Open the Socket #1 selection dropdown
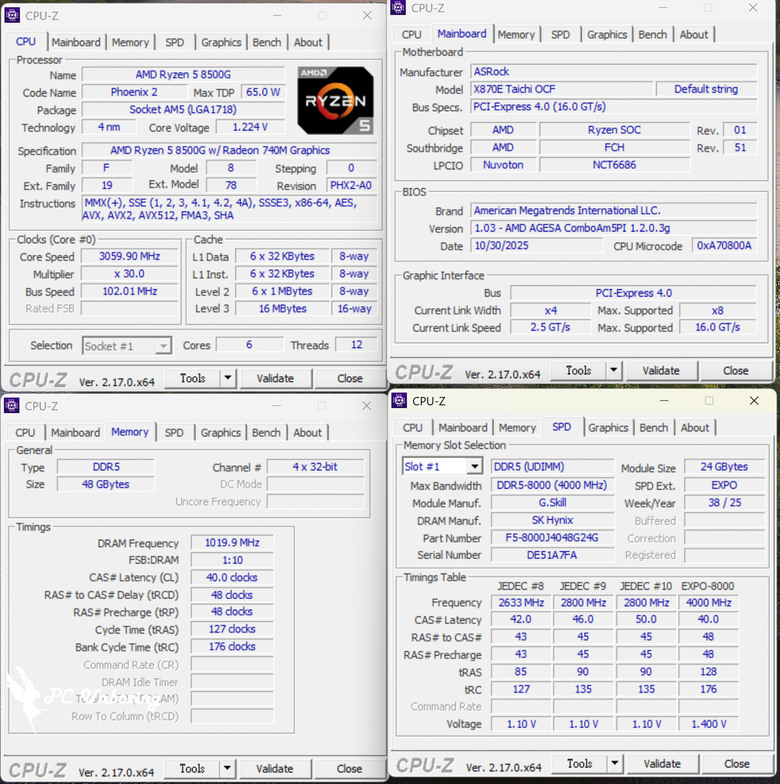Viewport: 780px width, 784px height. coord(127,346)
